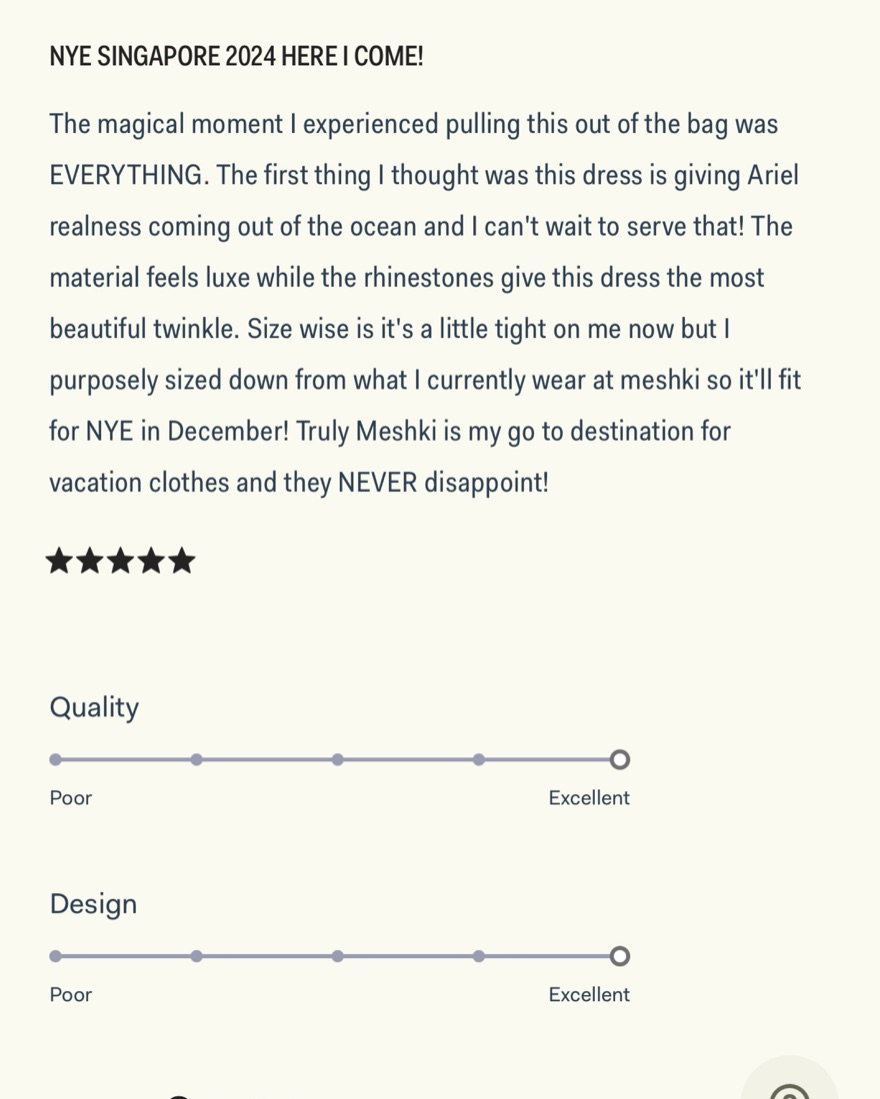Set Quality slider to the Poor endpoint
Screen dimensions: 880x1099
(x=55, y=760)
